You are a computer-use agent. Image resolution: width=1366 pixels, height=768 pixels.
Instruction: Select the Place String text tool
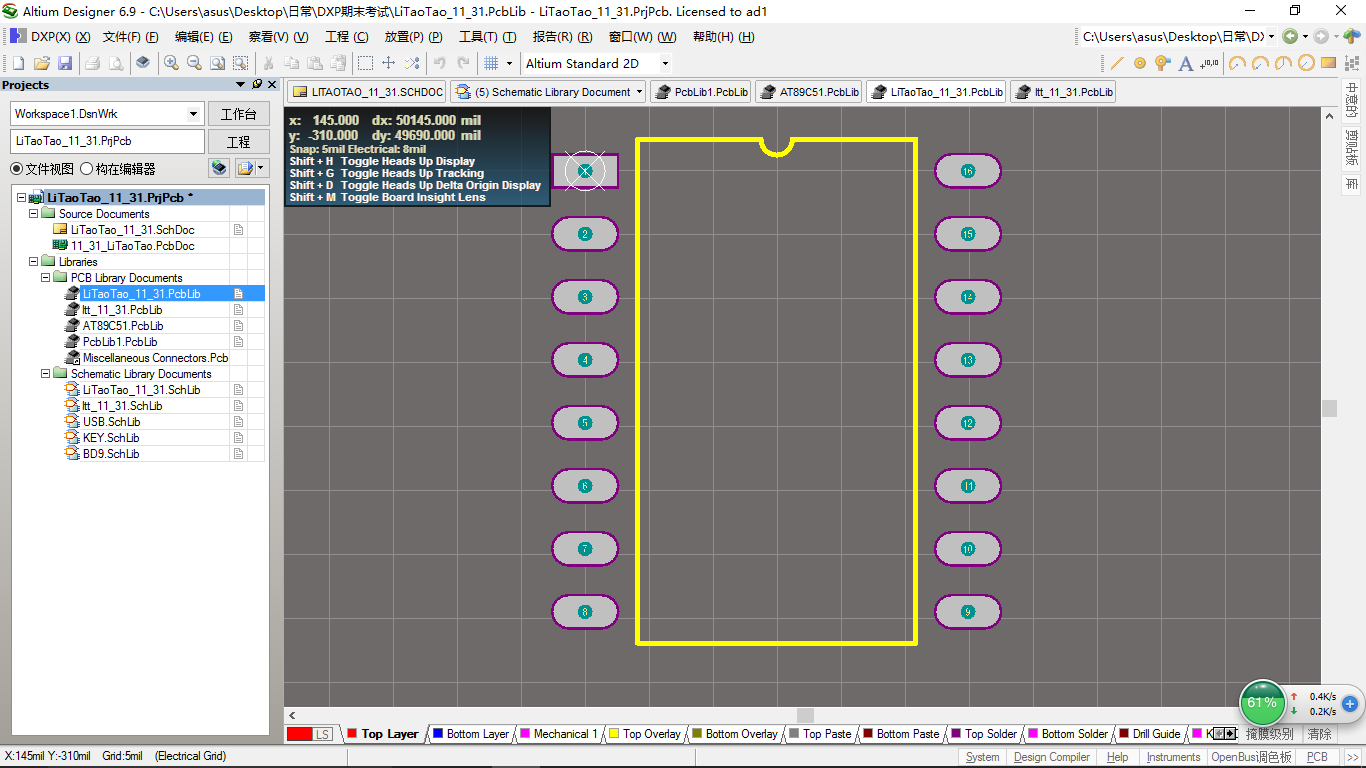pyautogui.click(x=1186, y=63)
